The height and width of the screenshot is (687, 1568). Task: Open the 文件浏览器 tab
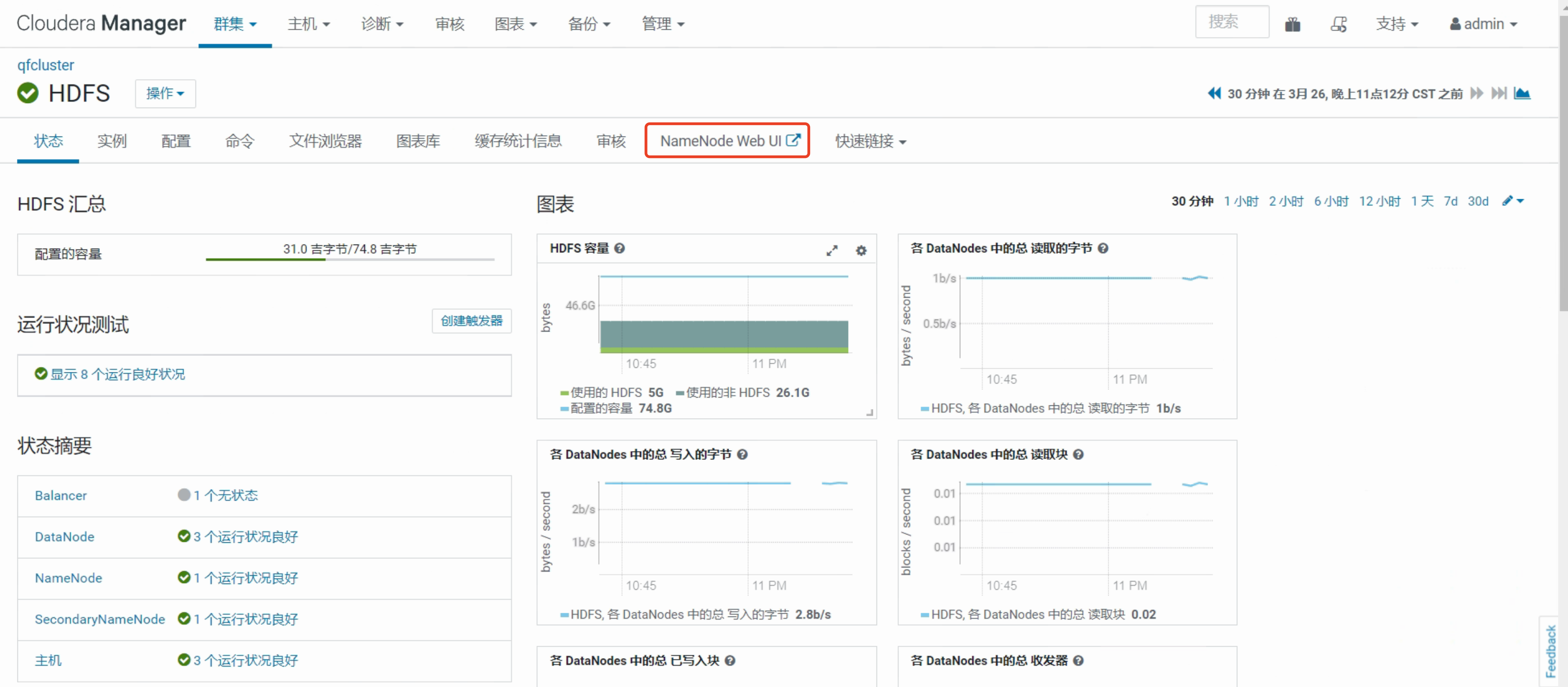click(x=325, y=141)
